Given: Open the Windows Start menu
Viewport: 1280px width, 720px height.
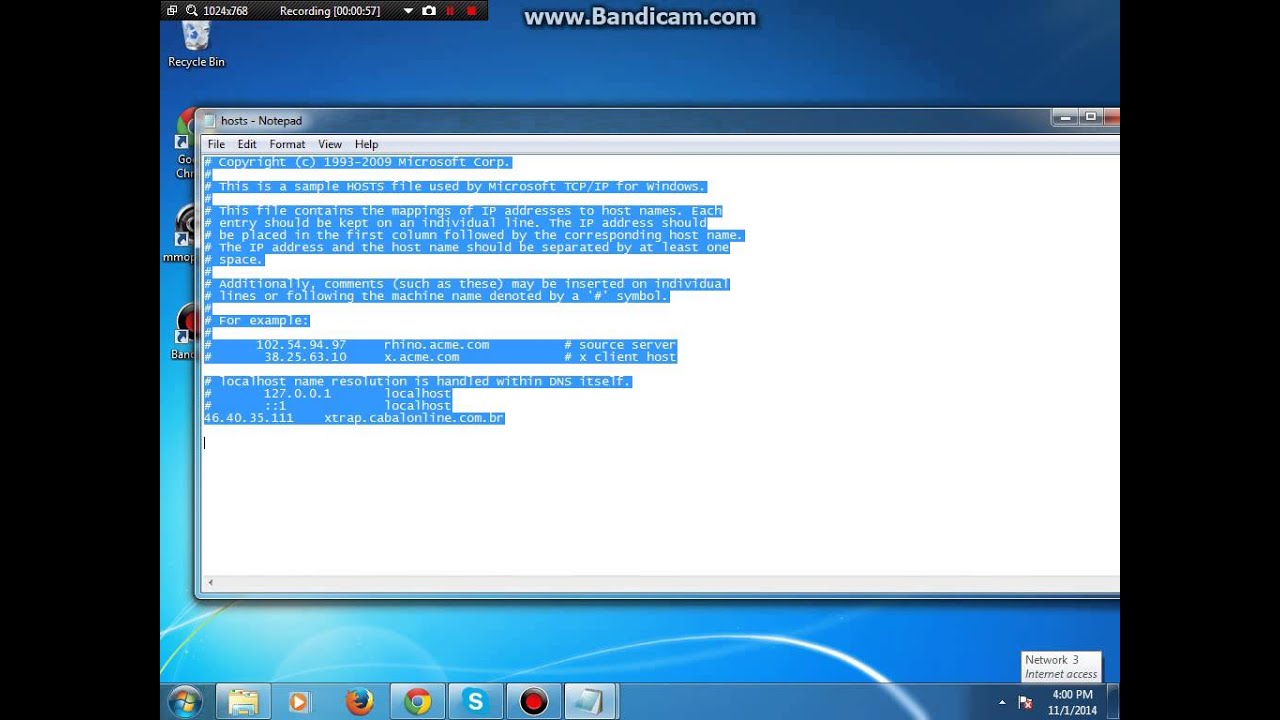Looking at the screenshot, I should 186,702.
